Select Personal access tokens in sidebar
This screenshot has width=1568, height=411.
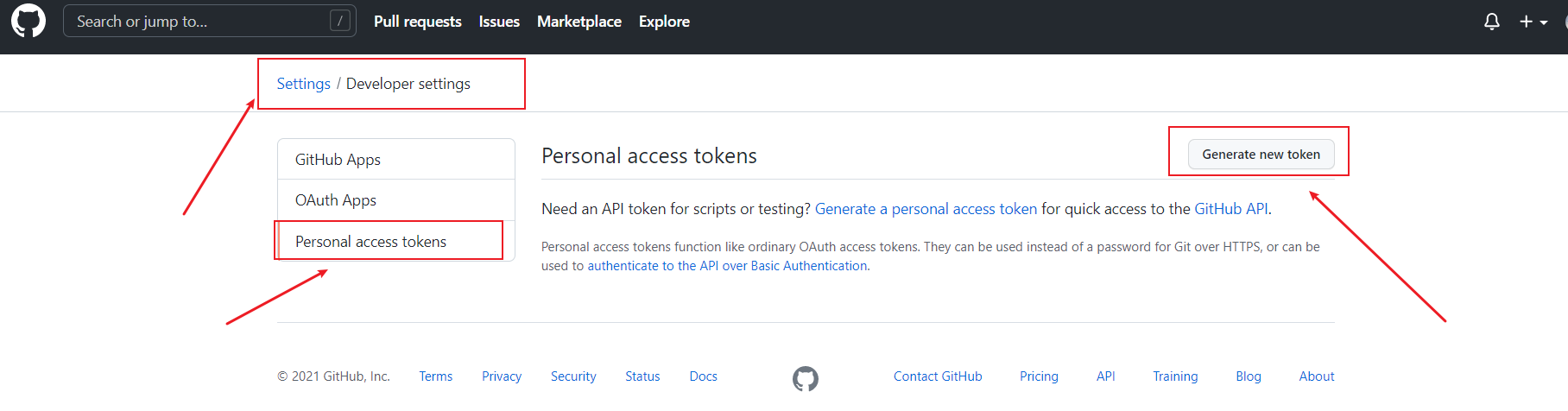point(396,242)
